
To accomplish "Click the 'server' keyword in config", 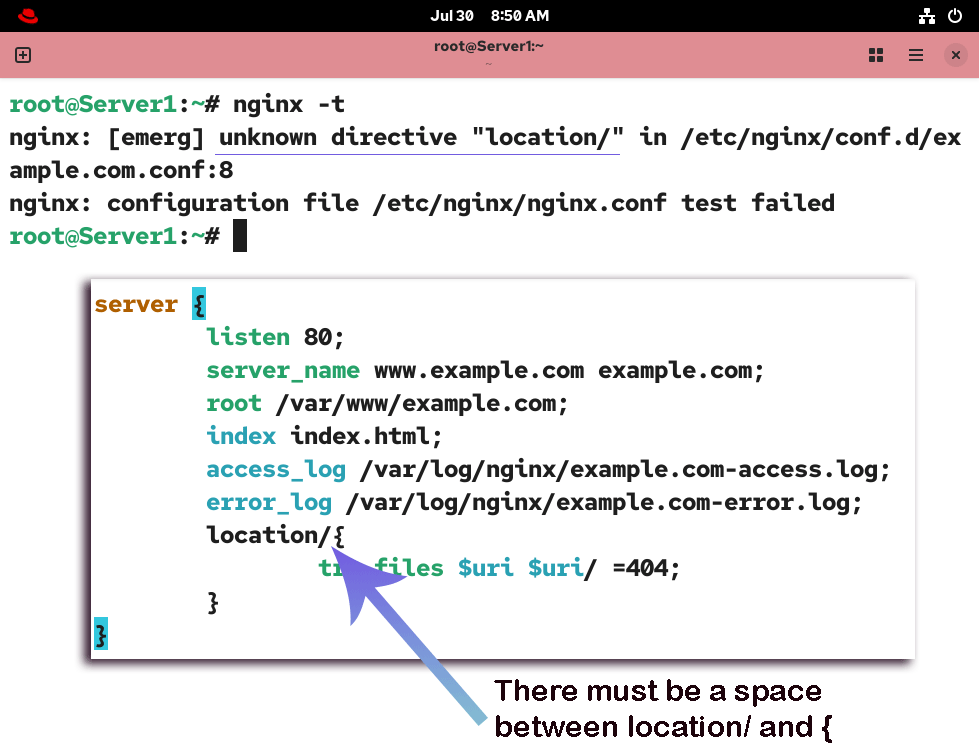I will tap(136, 304).
